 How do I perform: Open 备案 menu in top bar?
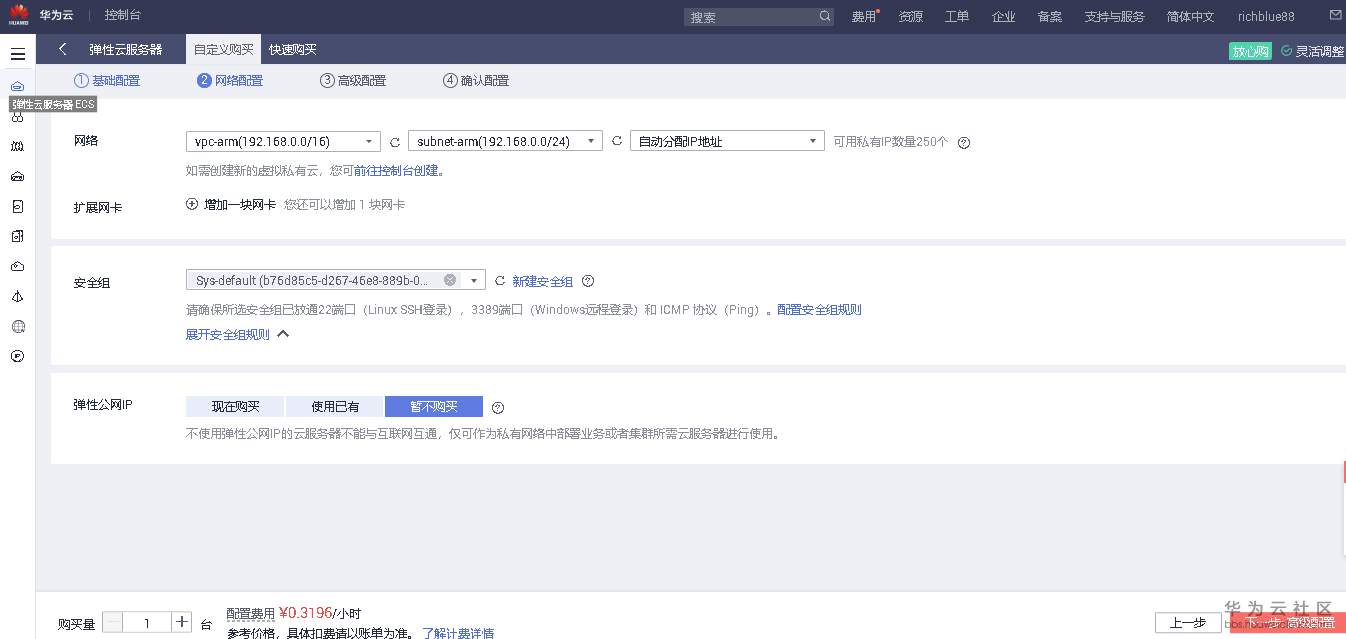[x=1050, y=17]
